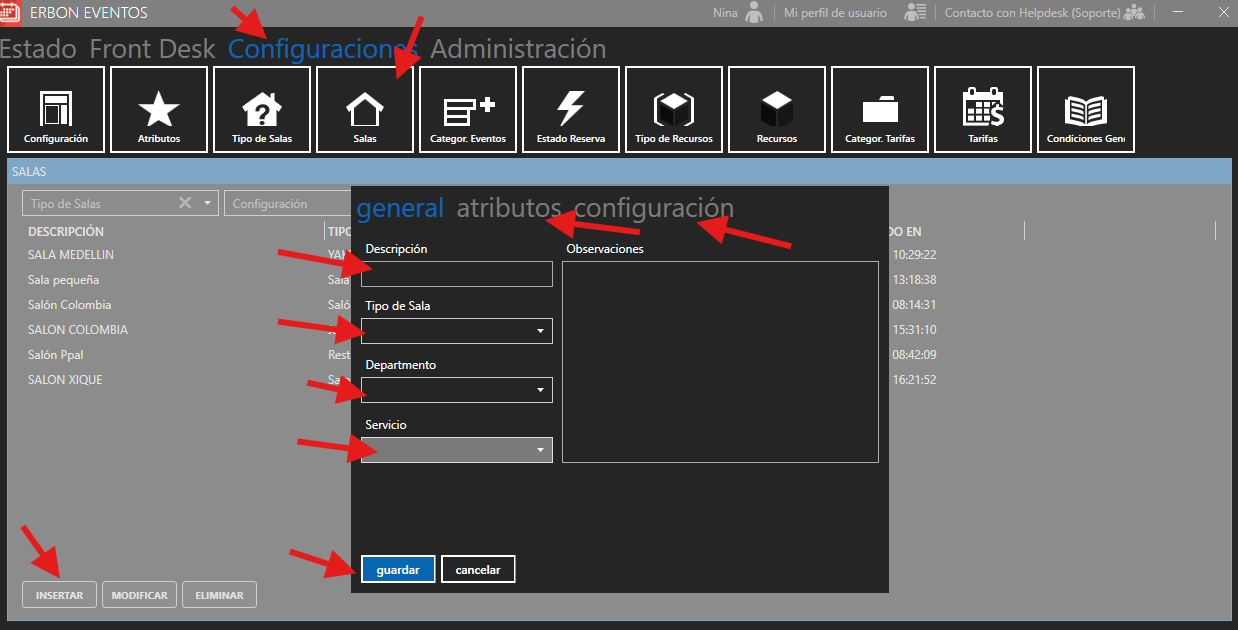The image size is (1238, 630).
Task: Open the Condiciones Generales book tile
Action: pyautogui.click(x=1086, y=109)
